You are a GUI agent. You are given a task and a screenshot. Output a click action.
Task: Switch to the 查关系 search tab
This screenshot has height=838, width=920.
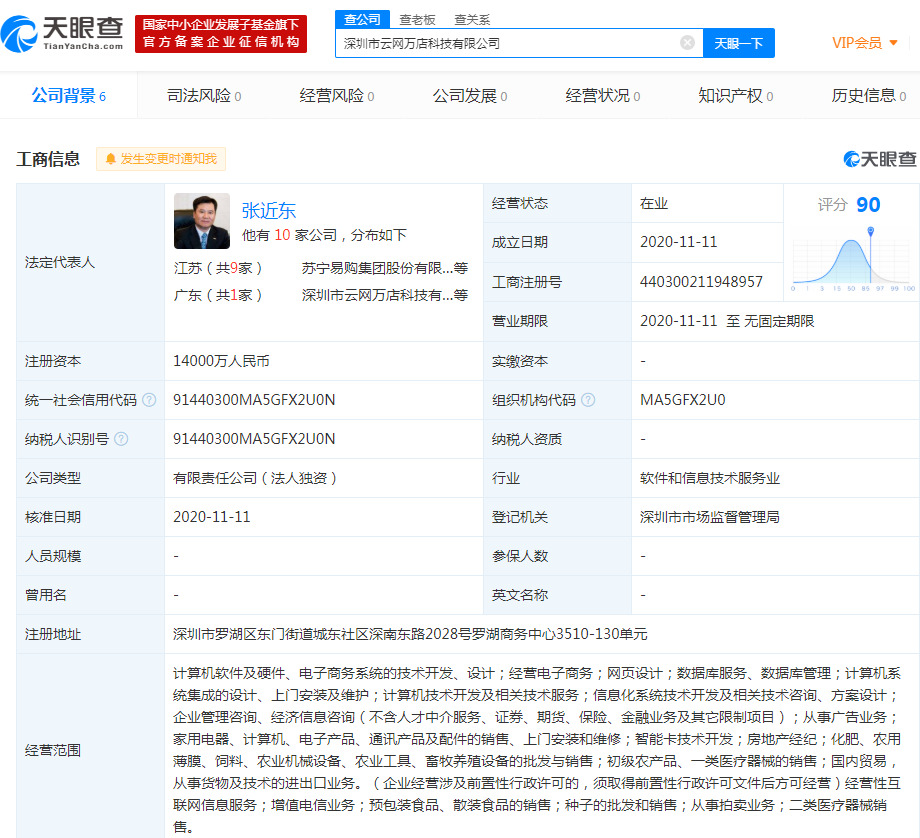tap(472, 20)
